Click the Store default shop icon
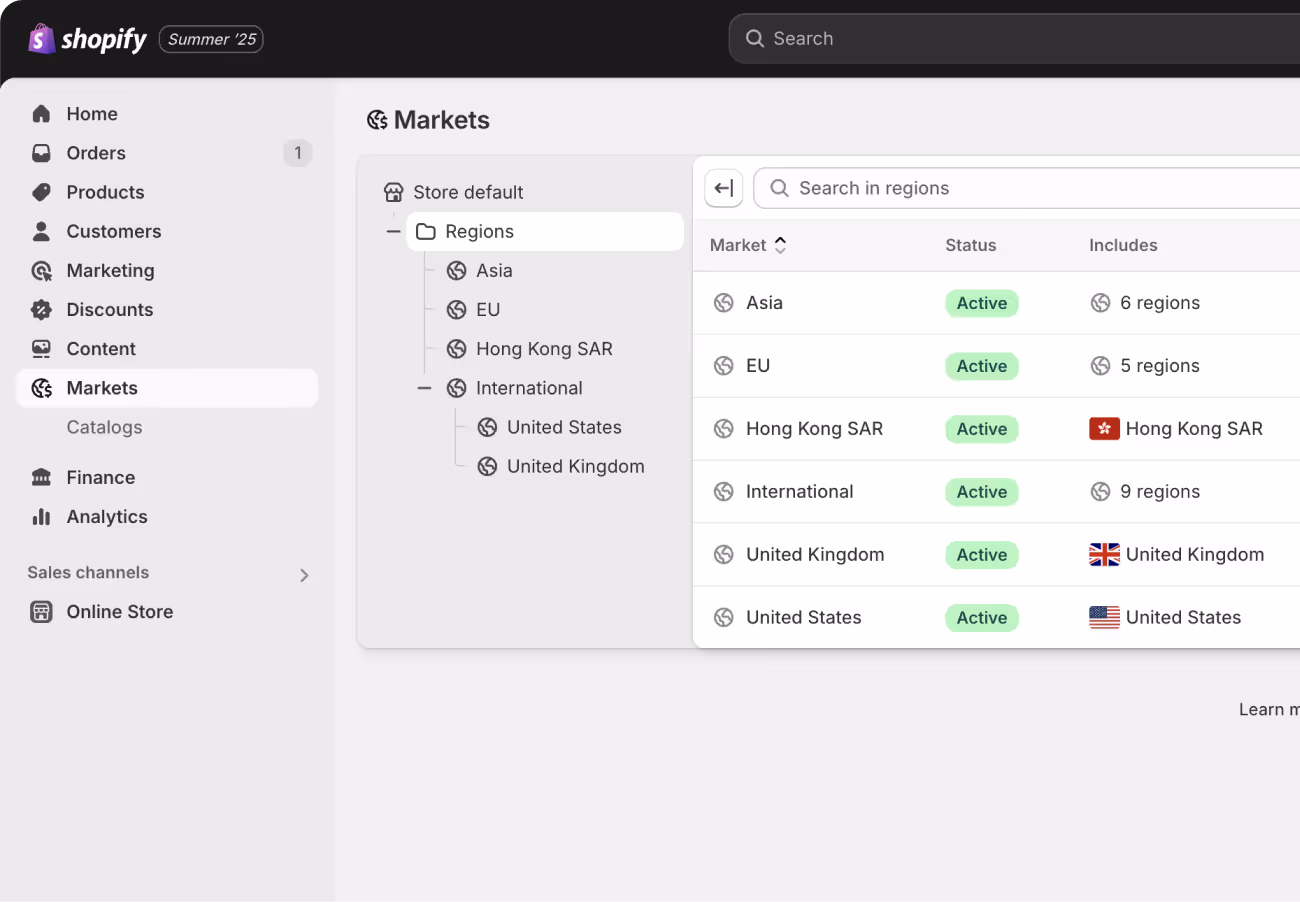This screenshot has width=1300, height=902. click(393, 192)
